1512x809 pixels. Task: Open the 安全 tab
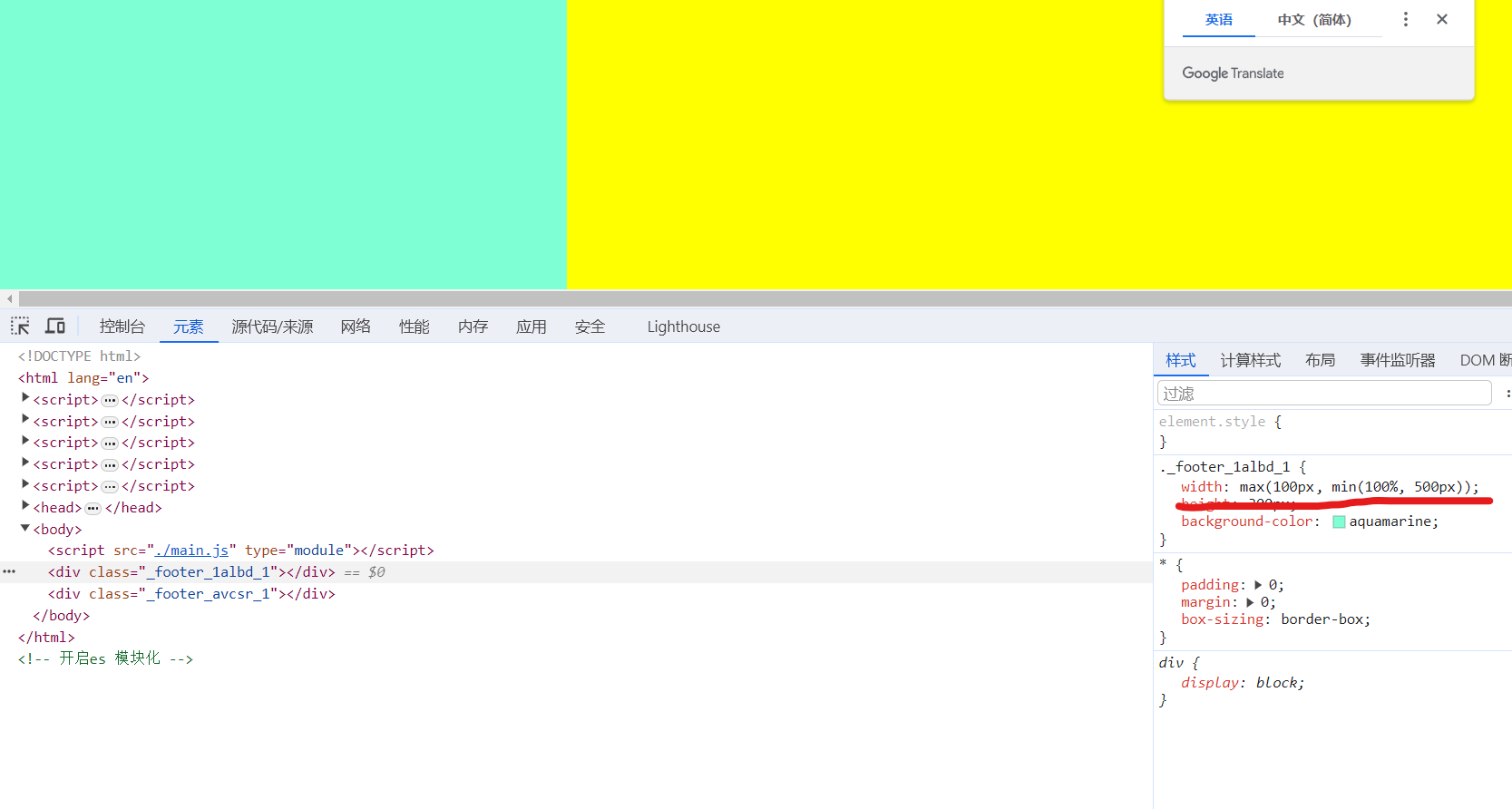(x=590, y=327)
